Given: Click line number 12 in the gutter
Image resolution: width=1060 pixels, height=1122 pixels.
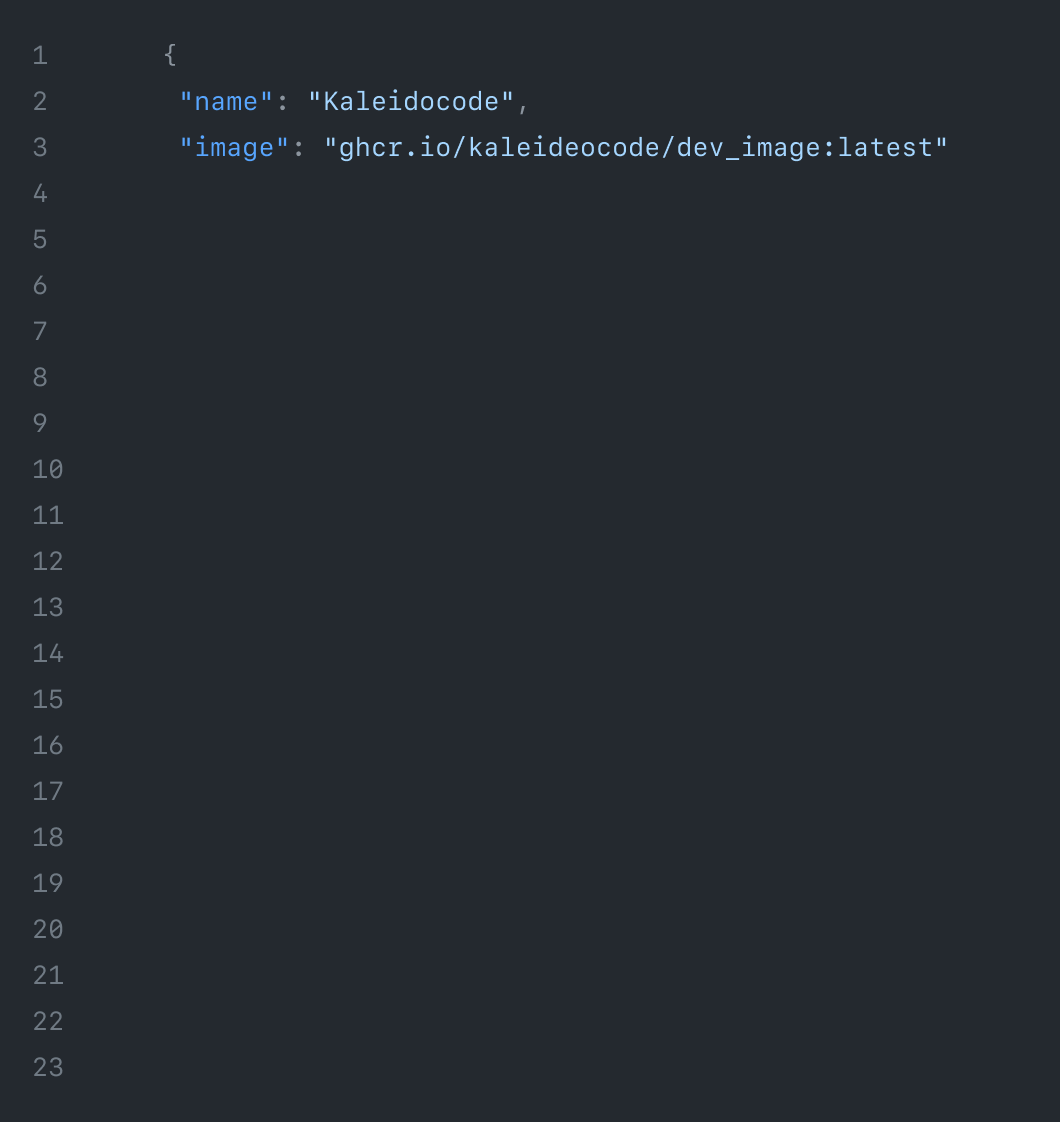Looking at the screenshot, I should click(48, 561).
